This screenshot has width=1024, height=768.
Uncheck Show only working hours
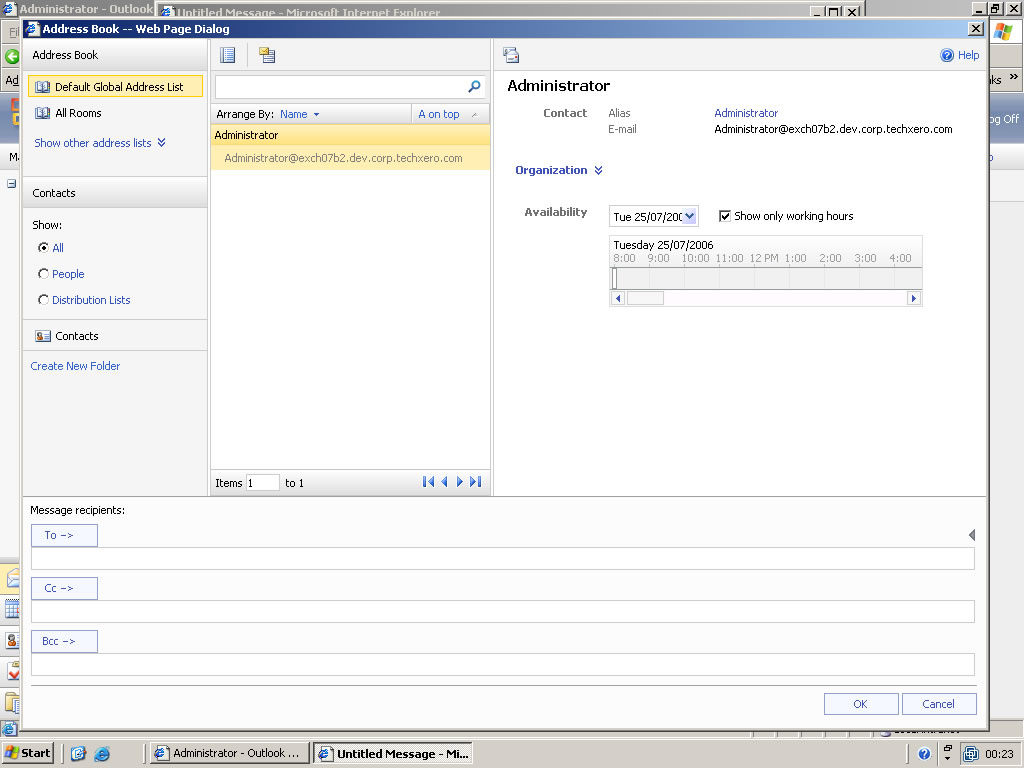[725, 216]
